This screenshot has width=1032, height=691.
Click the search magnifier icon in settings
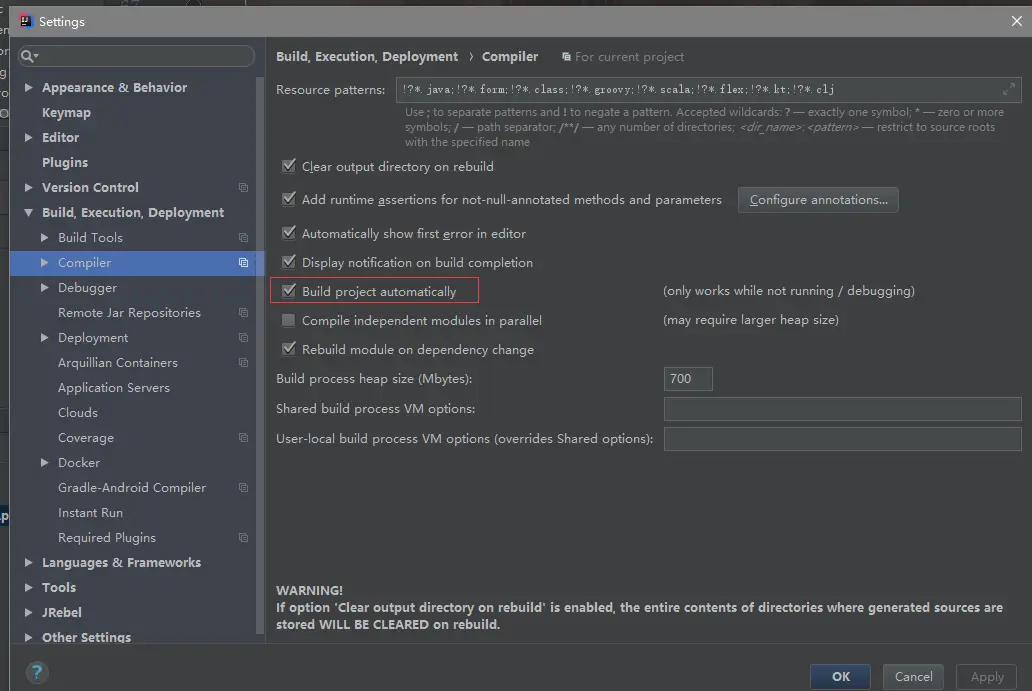[x=29, y=57]
